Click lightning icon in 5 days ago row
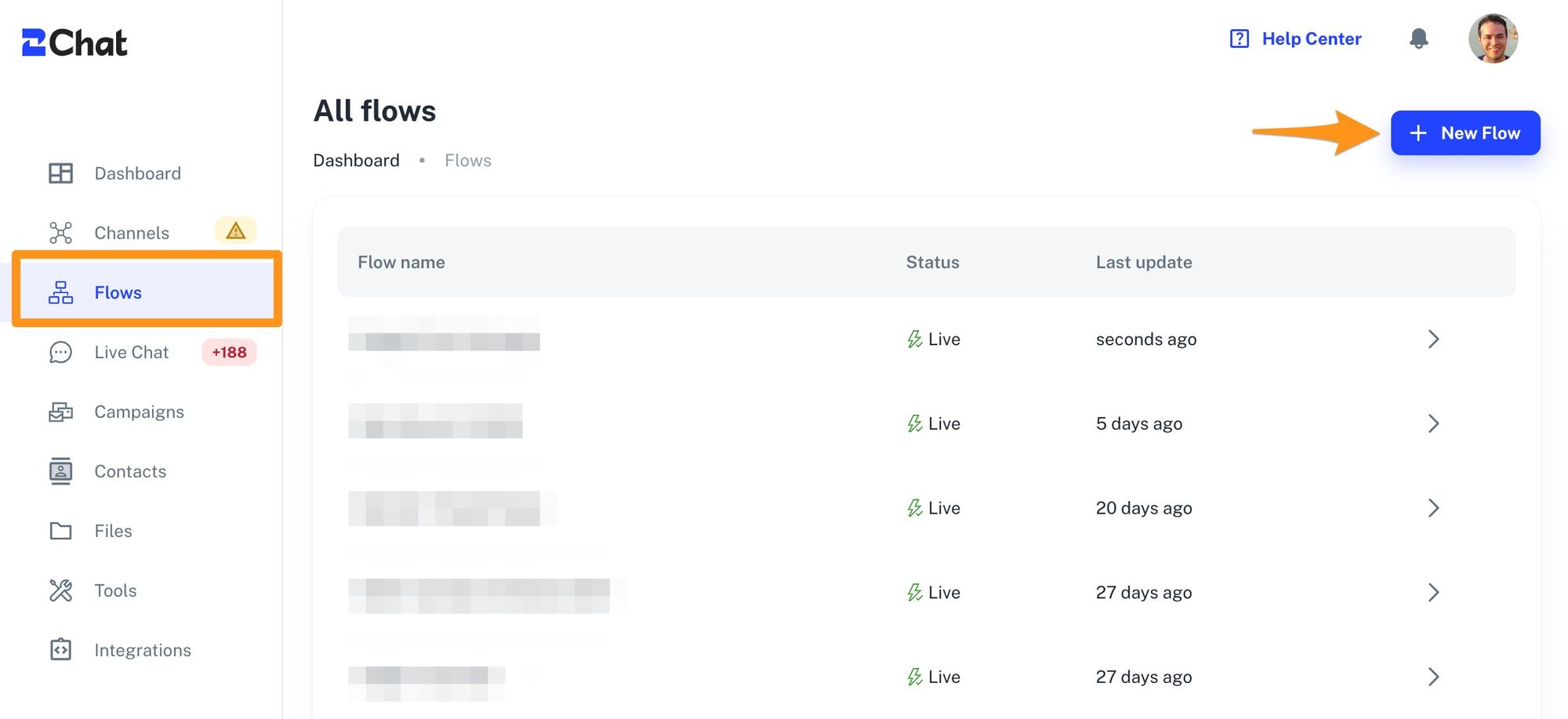The height and width of the screenshot is (719, 1568). click(x=914, y=424)
